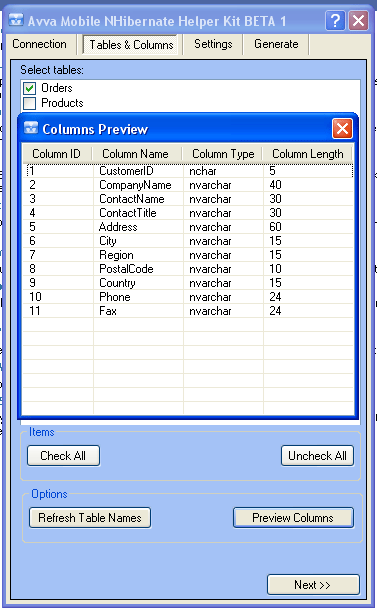Uncheck the Orders table checkbox
Viewport: 377px width, 610px height.
point(30,88)
